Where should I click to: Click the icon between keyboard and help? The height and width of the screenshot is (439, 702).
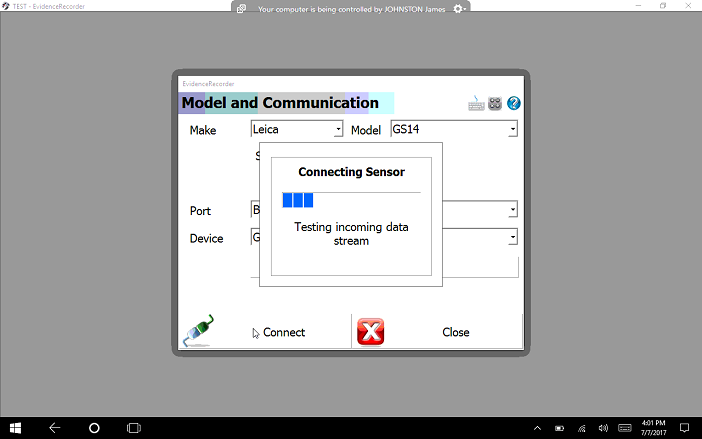coord(495,103)
